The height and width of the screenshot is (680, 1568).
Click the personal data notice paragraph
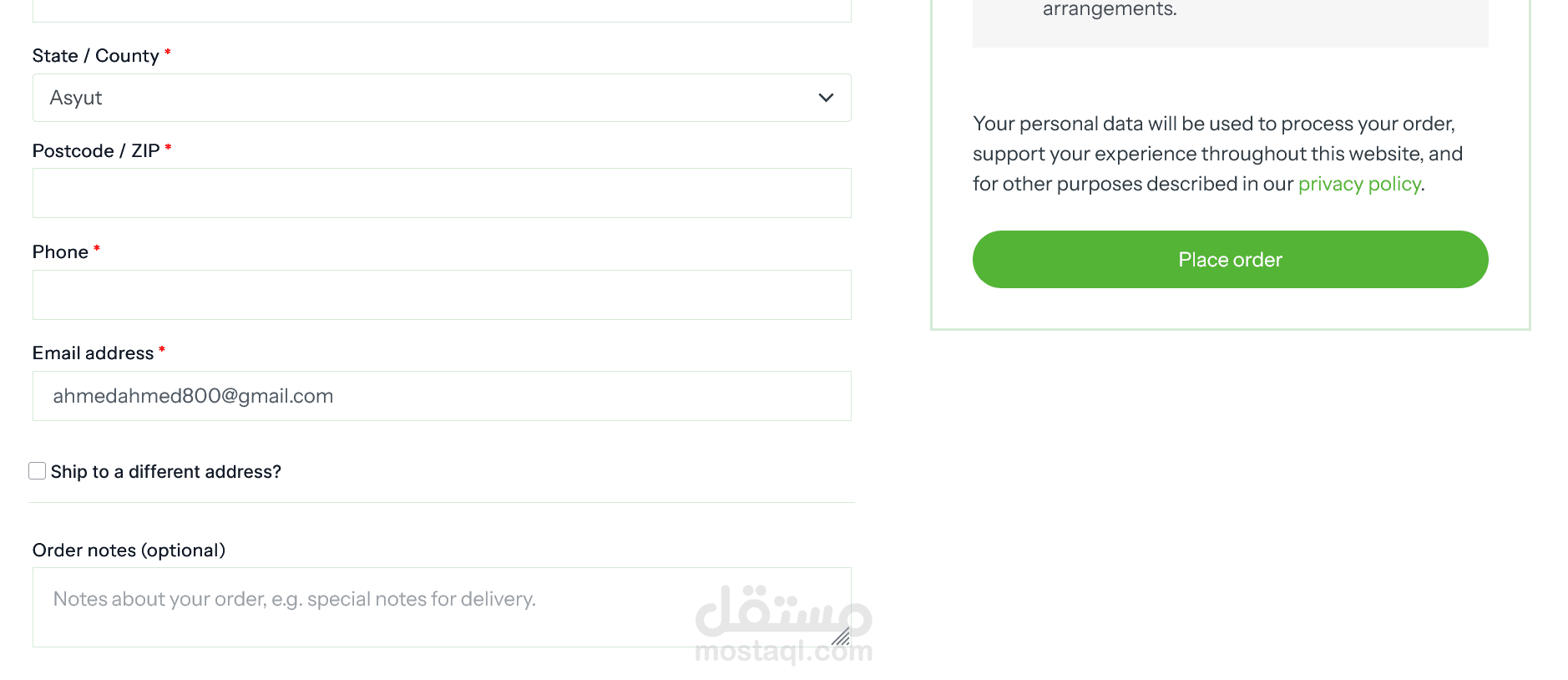click(x=1218, y=154)
